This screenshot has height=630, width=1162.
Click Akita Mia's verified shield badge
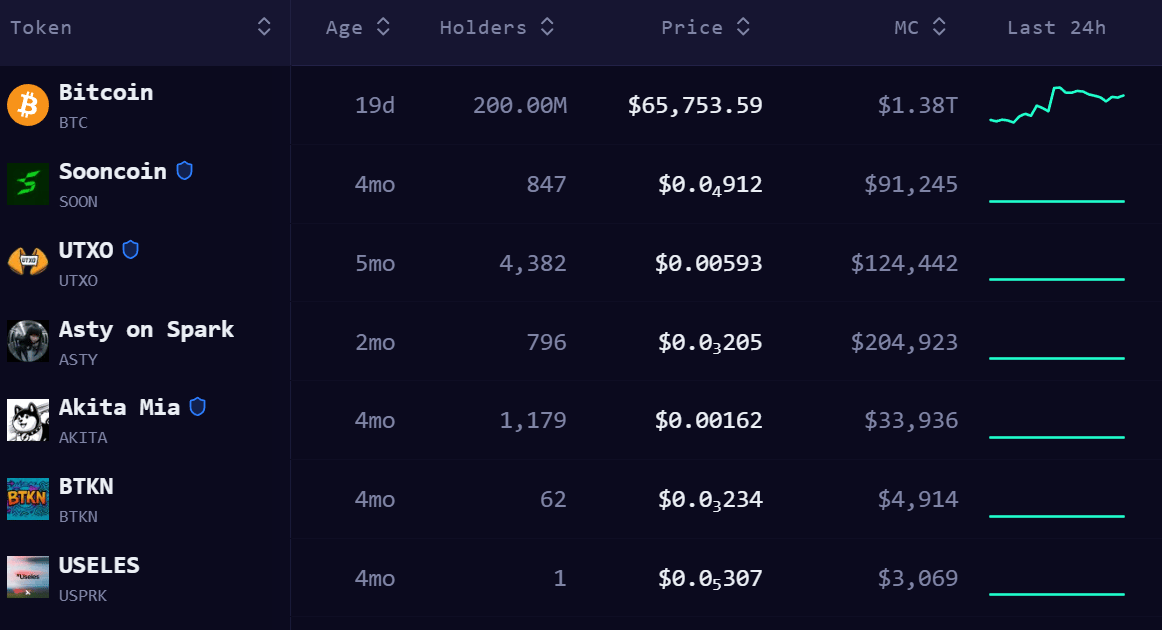(198, 407)
